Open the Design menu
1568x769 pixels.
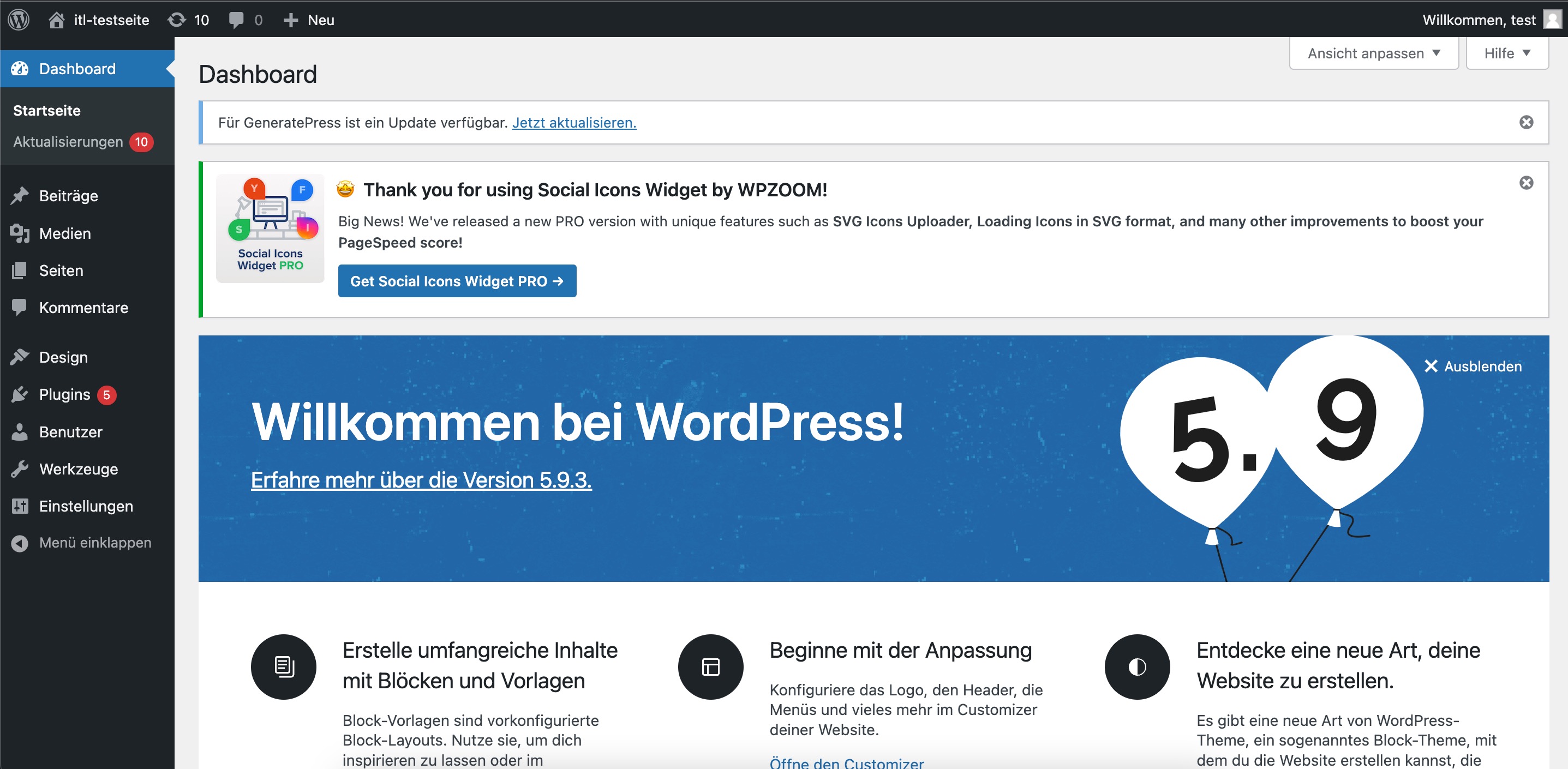pos(87,357)
